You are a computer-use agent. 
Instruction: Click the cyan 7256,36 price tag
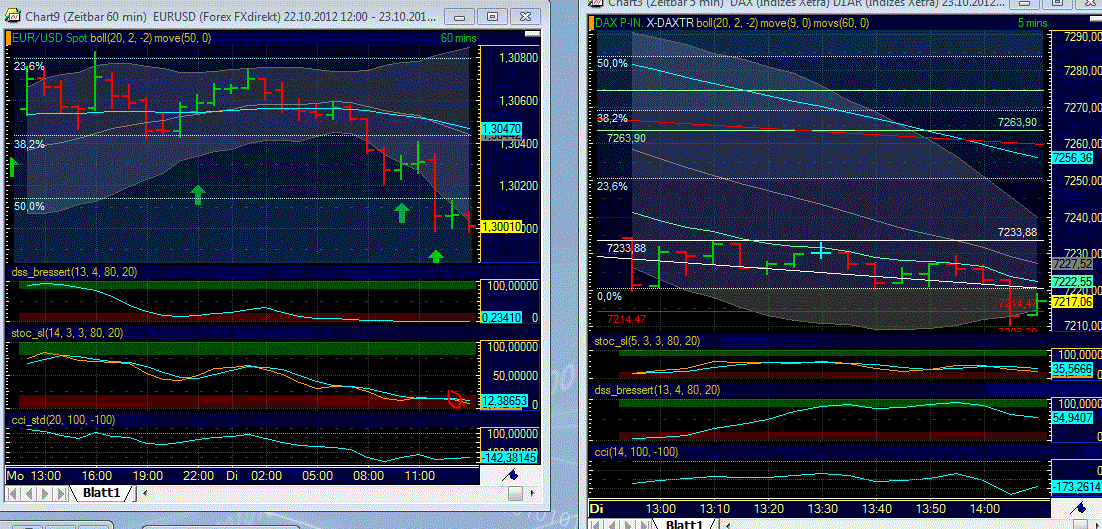pos(1072,158)
